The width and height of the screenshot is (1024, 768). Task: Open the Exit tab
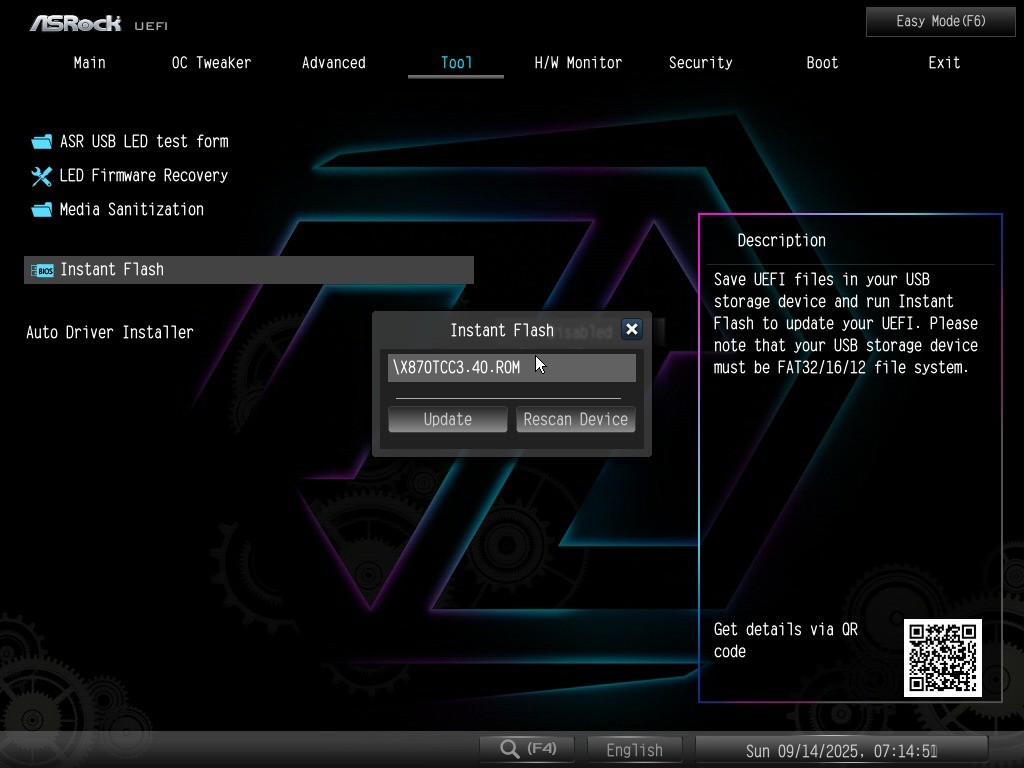click(944, 63)
